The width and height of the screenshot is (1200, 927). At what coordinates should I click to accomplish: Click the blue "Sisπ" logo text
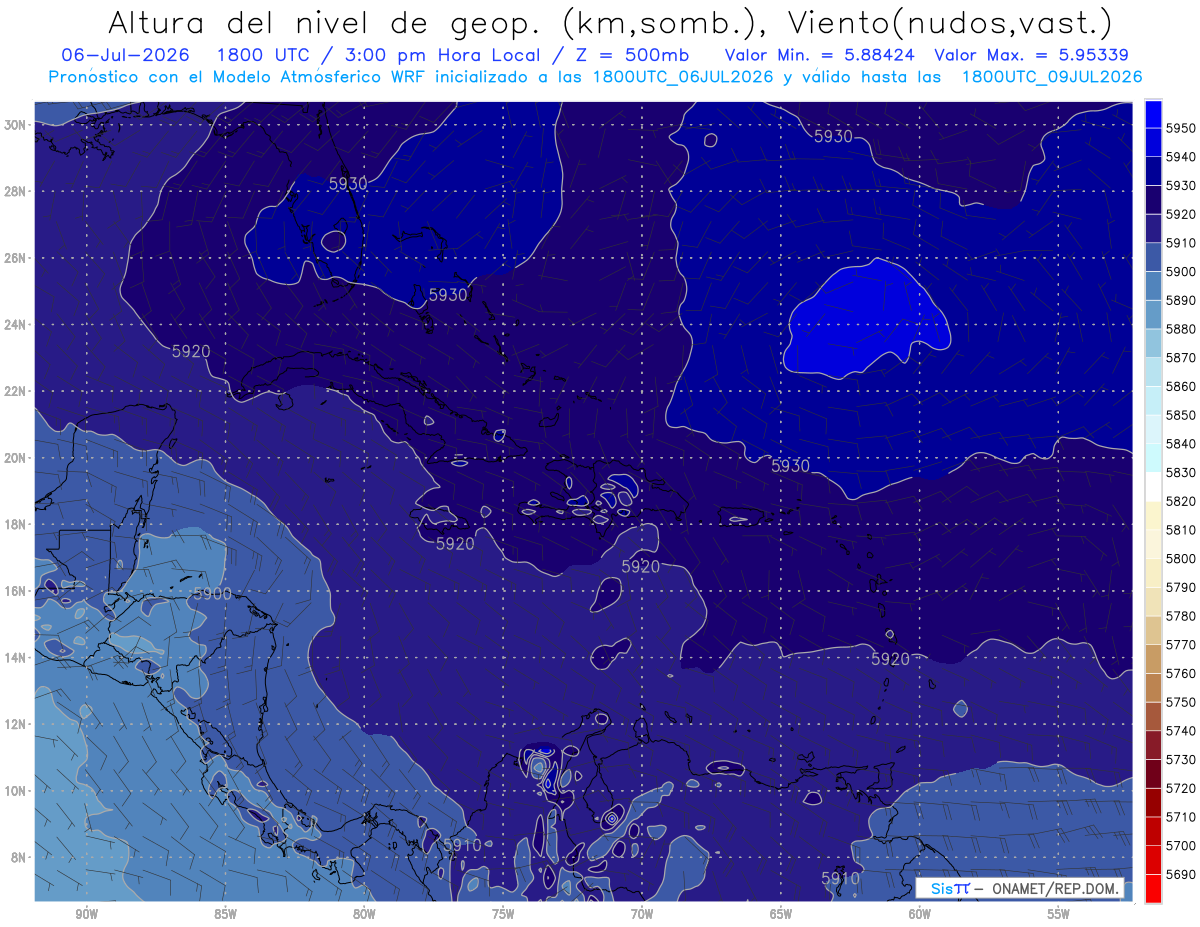950,888
